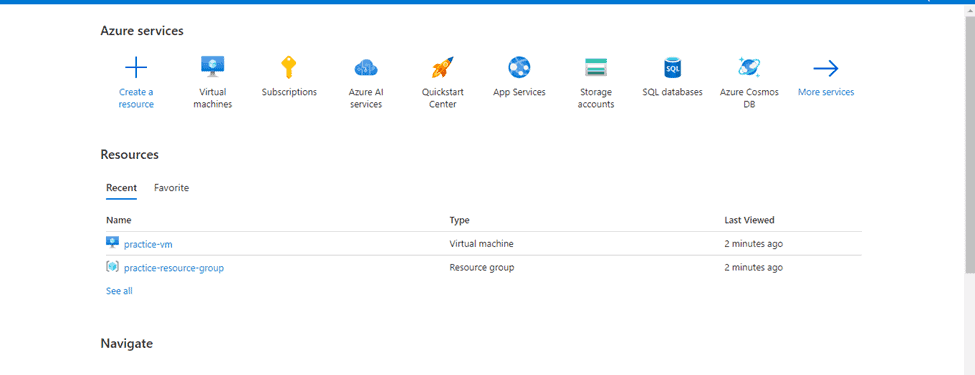The height and width of the screenshot is (375, 975).
Task: Switch to the Recent resources tab
Action: click(x=121, y=187)
